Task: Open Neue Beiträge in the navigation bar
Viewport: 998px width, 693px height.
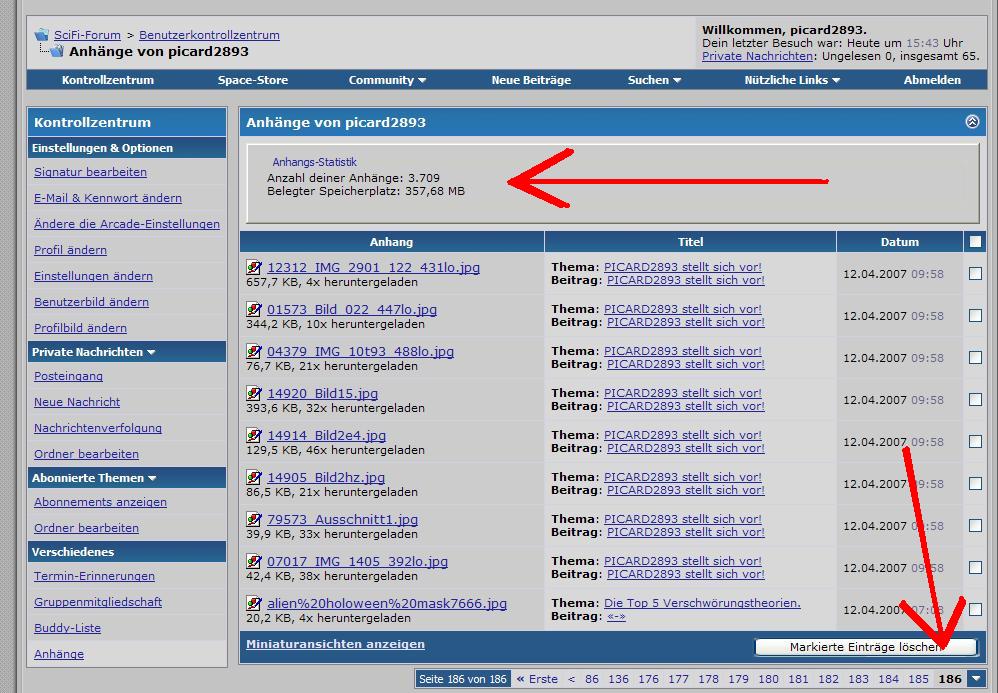Action: (x=531, y=80)
